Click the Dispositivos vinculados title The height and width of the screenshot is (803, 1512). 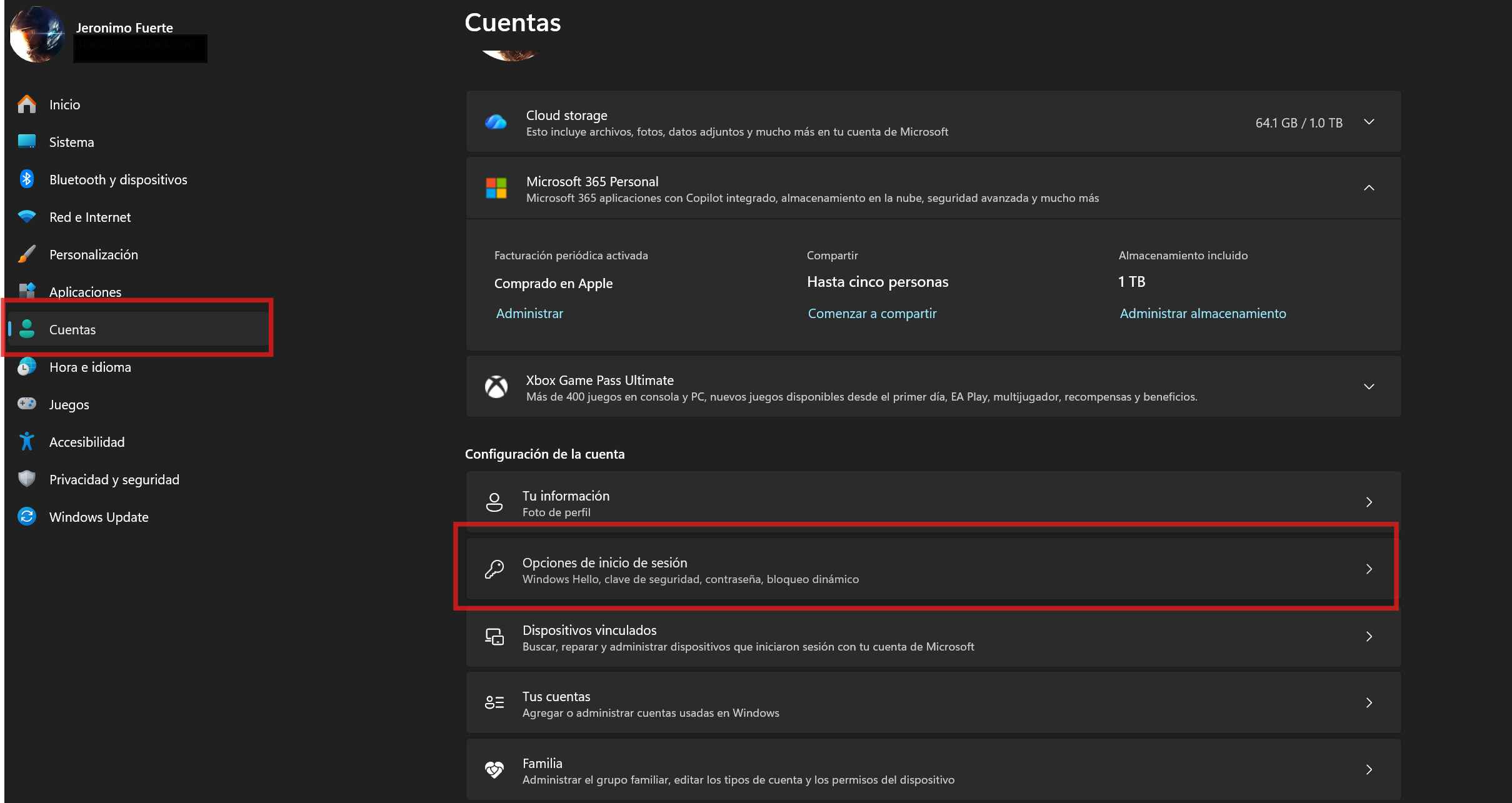point(589,630)
